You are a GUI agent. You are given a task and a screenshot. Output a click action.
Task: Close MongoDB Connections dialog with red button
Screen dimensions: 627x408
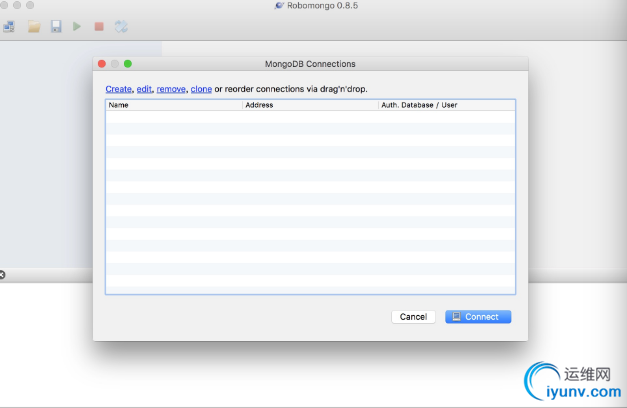(102, 64)
